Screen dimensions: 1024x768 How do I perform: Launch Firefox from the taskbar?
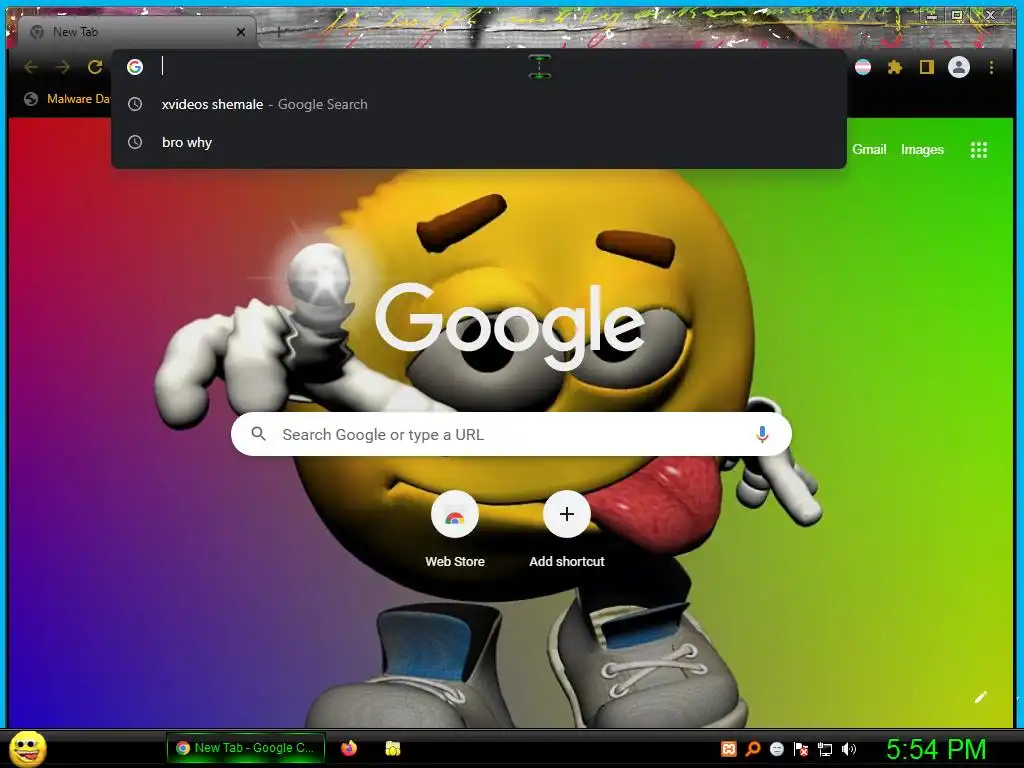click(349, 748)
